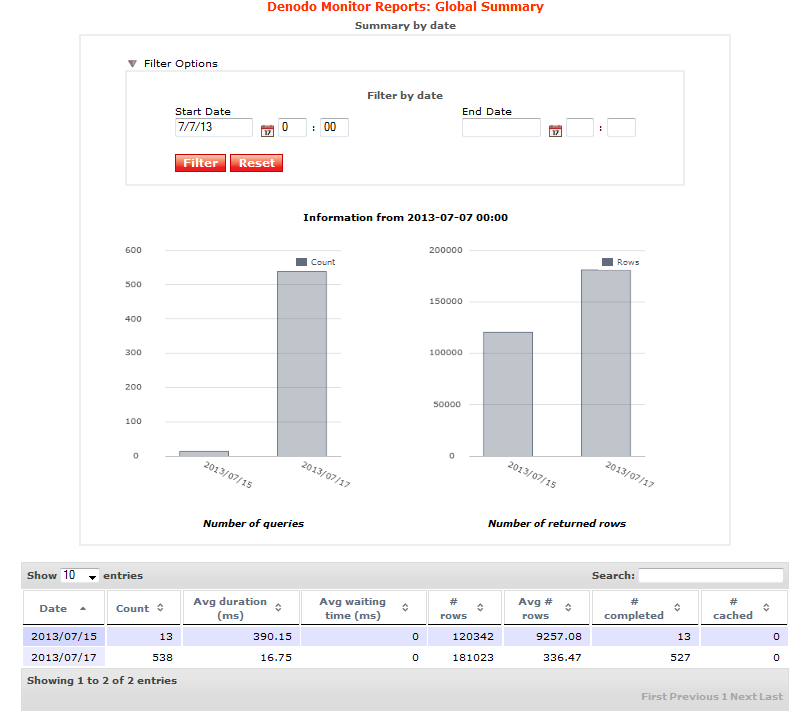
Task: Click the 2013/07/17 bar in returned rows chart
Action: tap(606, 363)
